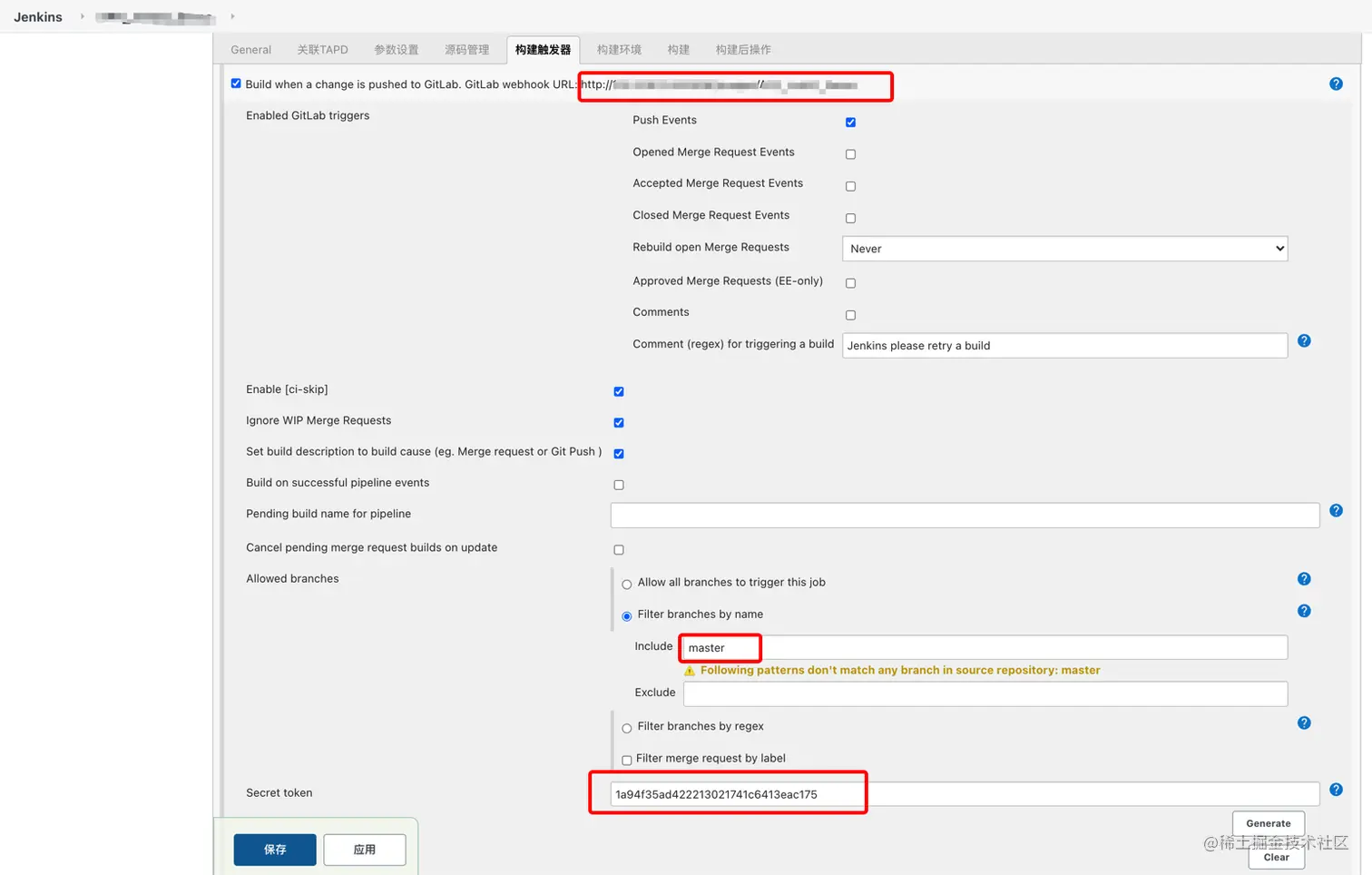
Task: Open help for allow all branches
Action: point(1304,578)
